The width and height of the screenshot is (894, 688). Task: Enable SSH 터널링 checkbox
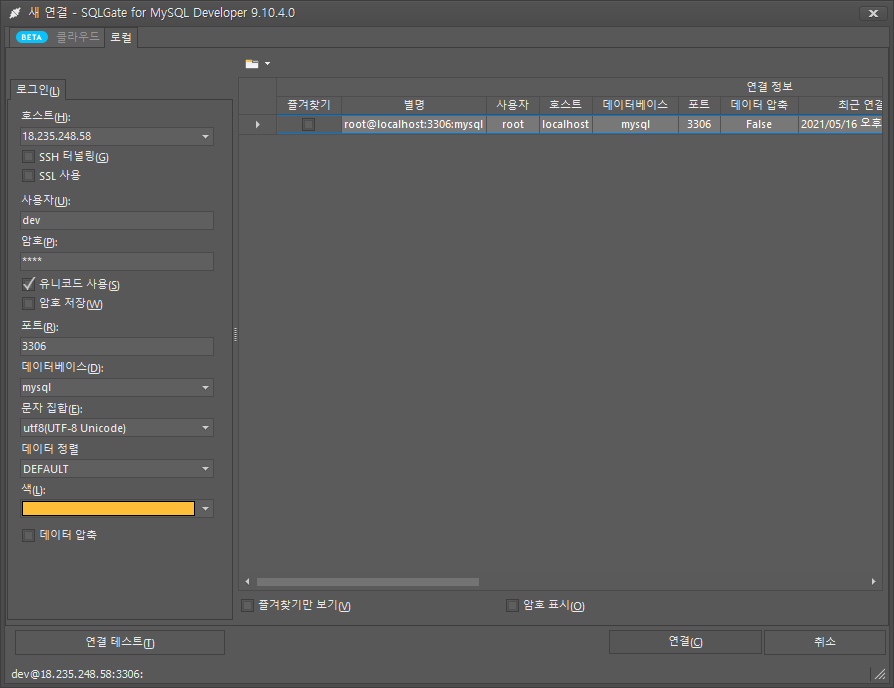tap(29, 157)
